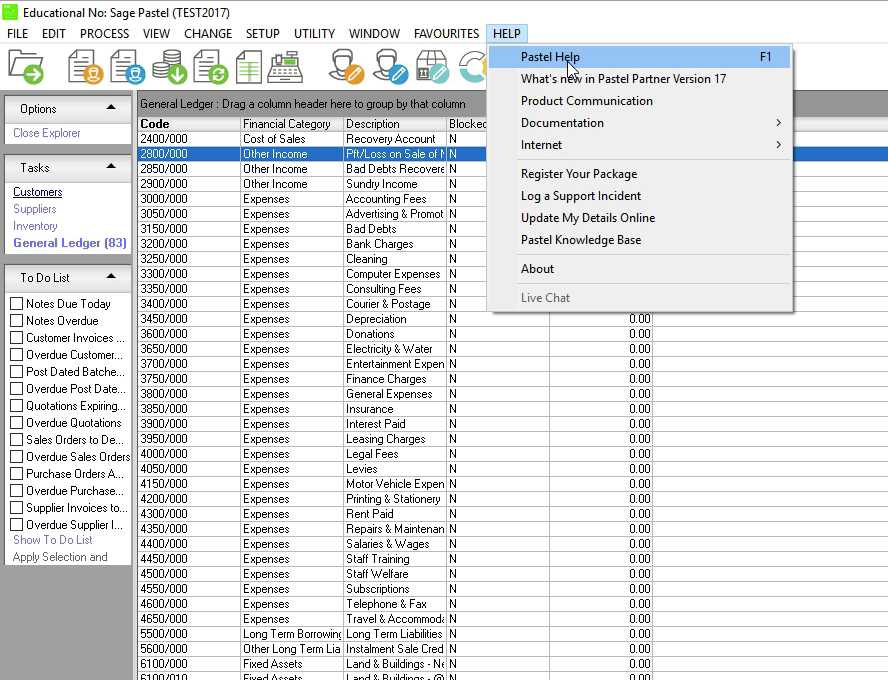This screenshot has width=888, height=680.
Task: Open the UTILITY menu
Action: point(314,33)
